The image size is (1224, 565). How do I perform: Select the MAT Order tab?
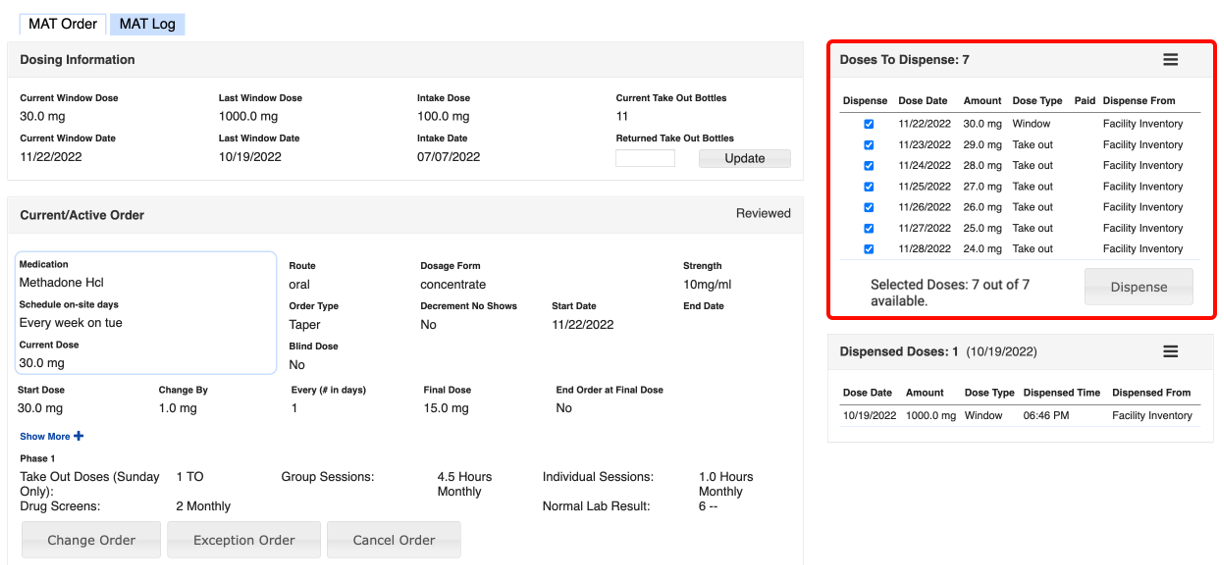tap(63, 24)
